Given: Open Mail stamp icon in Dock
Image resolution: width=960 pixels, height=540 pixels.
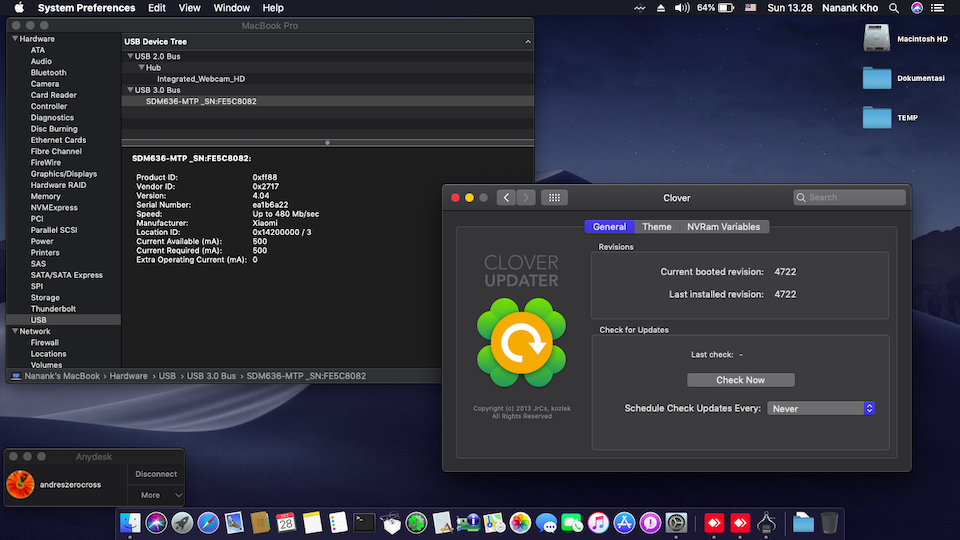Looking at the screenshot, I should (234, 523).
